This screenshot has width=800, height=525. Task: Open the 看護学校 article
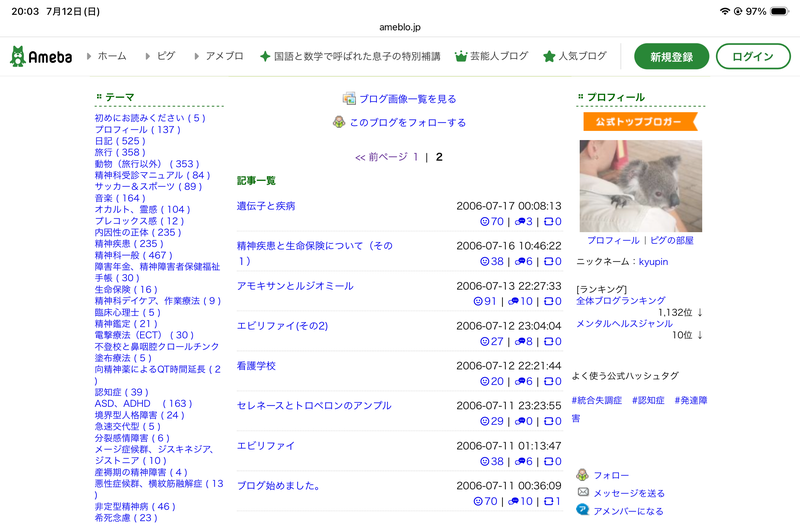[x=256, y=366]
